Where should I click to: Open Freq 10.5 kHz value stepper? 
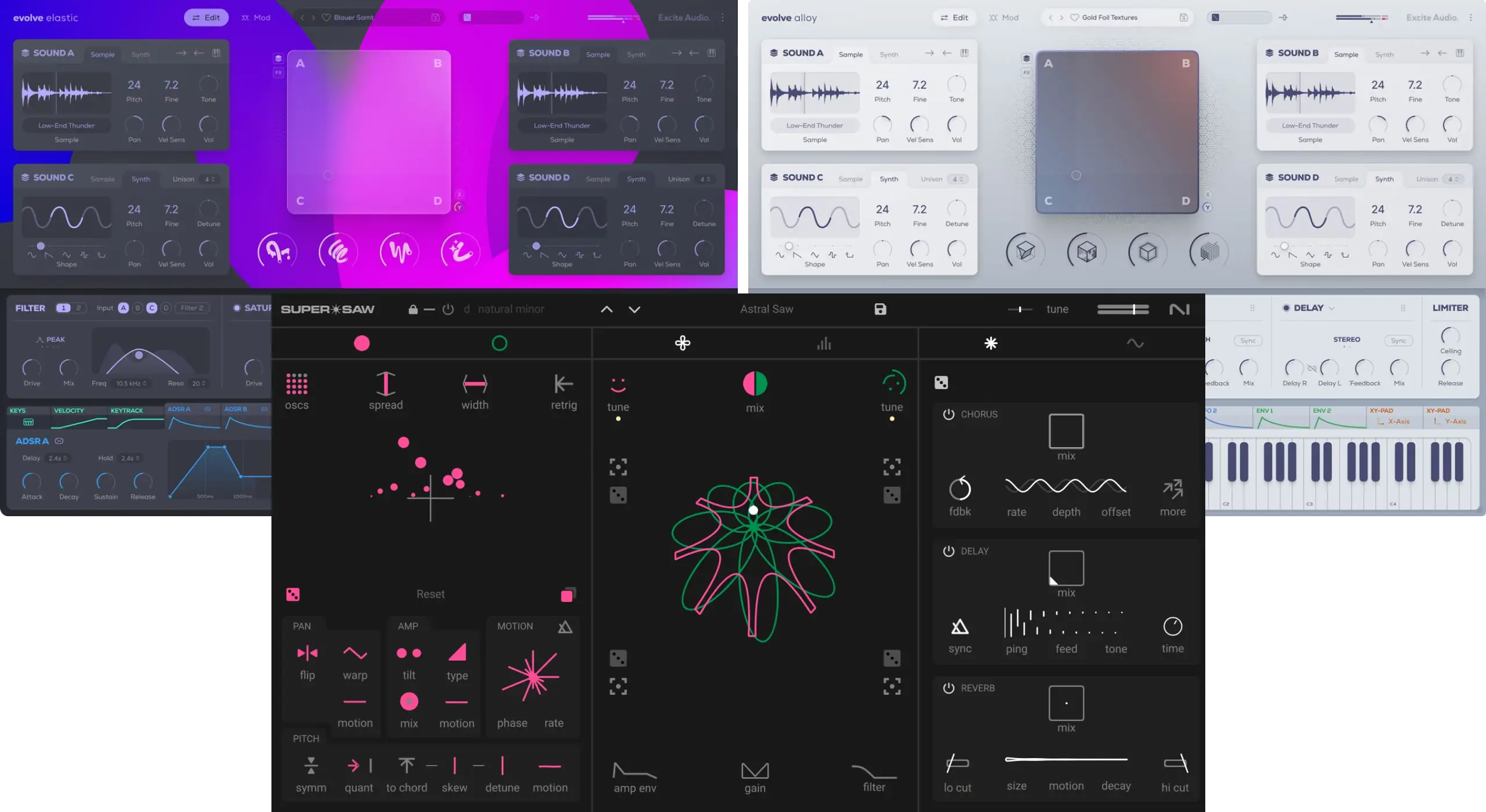131,383
